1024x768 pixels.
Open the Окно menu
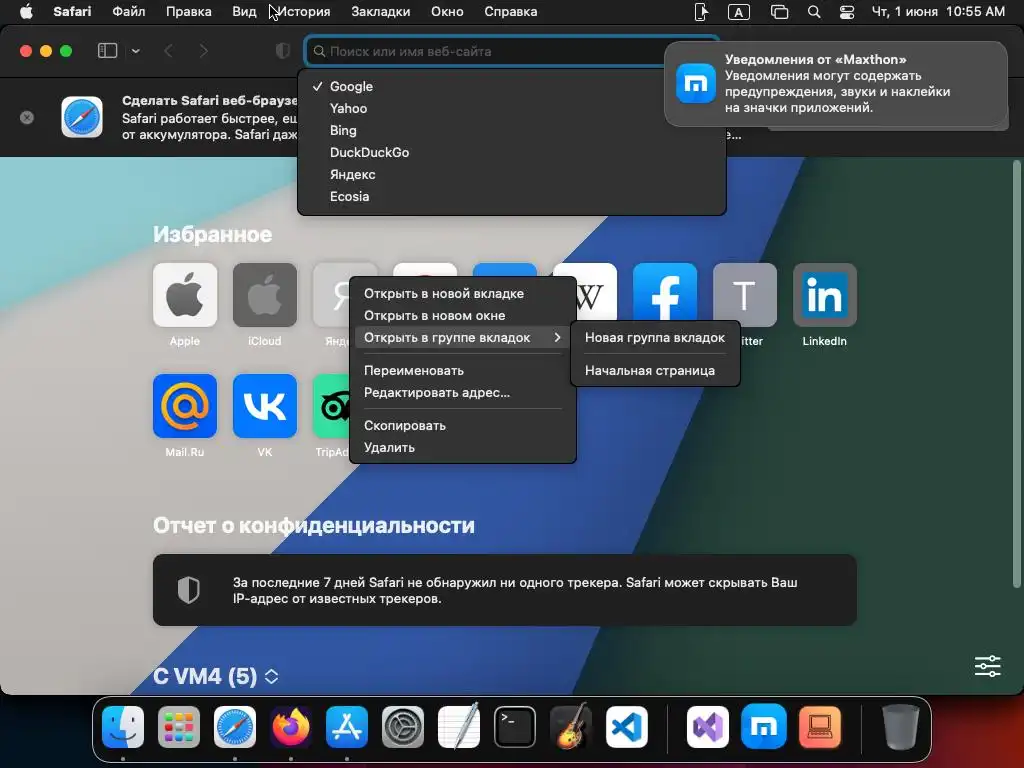tap(447, 12)
